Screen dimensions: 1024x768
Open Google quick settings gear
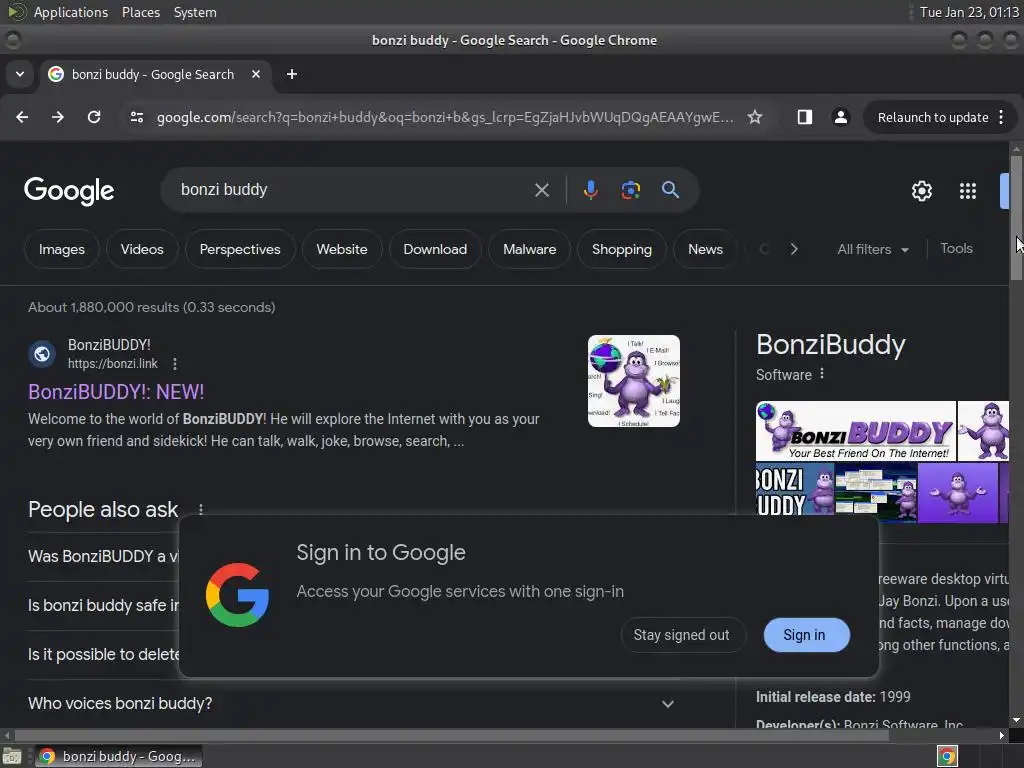click(921, 191)
